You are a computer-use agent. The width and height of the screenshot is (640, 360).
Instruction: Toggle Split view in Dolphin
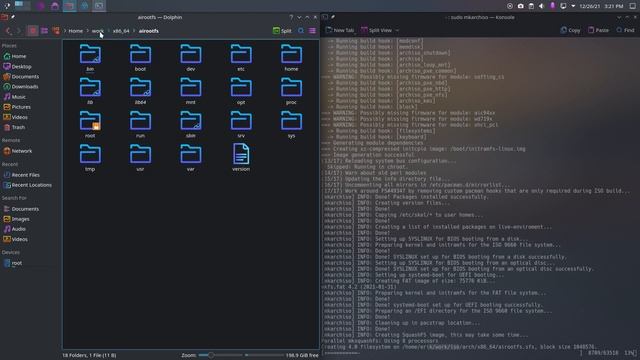pos(282,31)
